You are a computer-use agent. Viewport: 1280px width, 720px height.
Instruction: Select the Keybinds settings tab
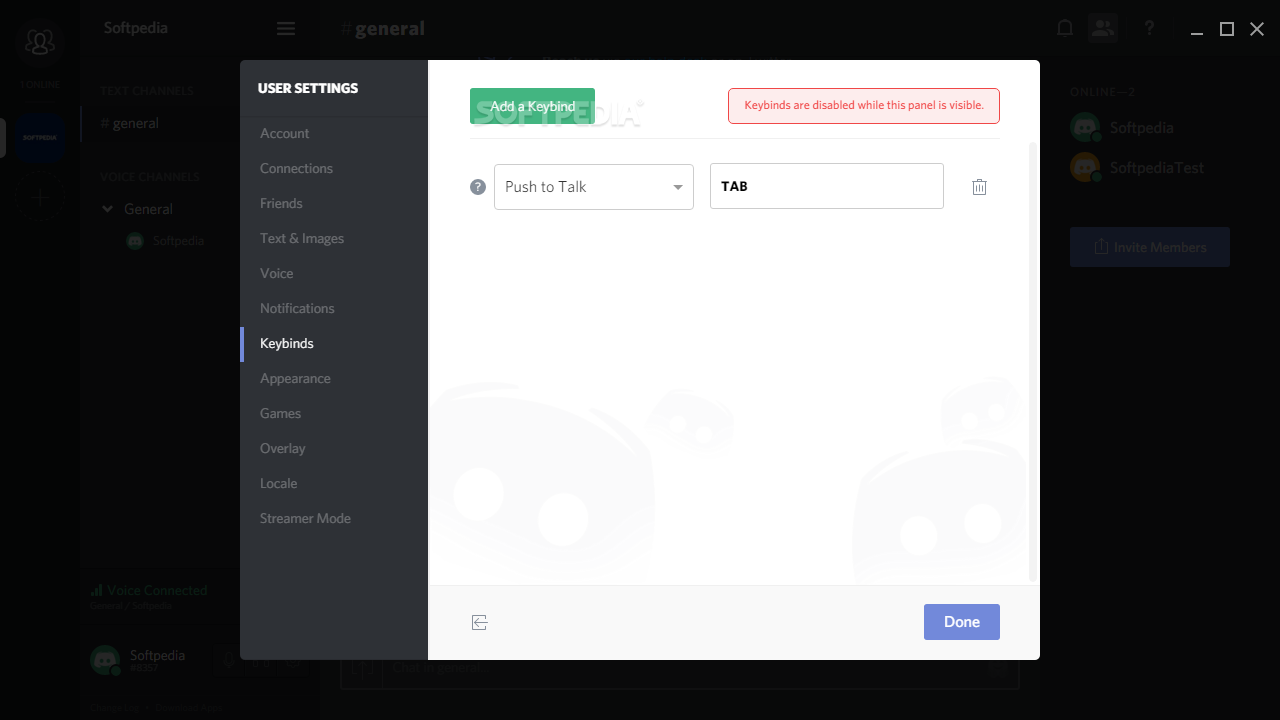coord(334,343)
